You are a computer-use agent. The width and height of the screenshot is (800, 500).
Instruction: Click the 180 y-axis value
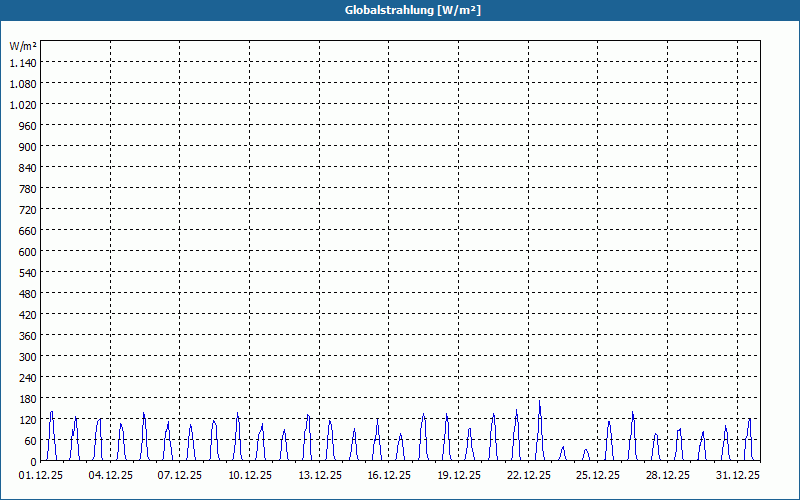click(x=28, y=398)
